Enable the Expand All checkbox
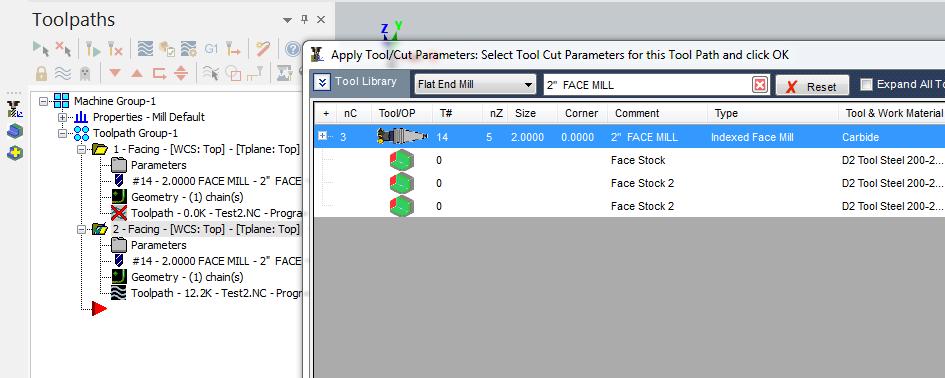Viewport: 945px width, 378px height. (x=867, y=84)
